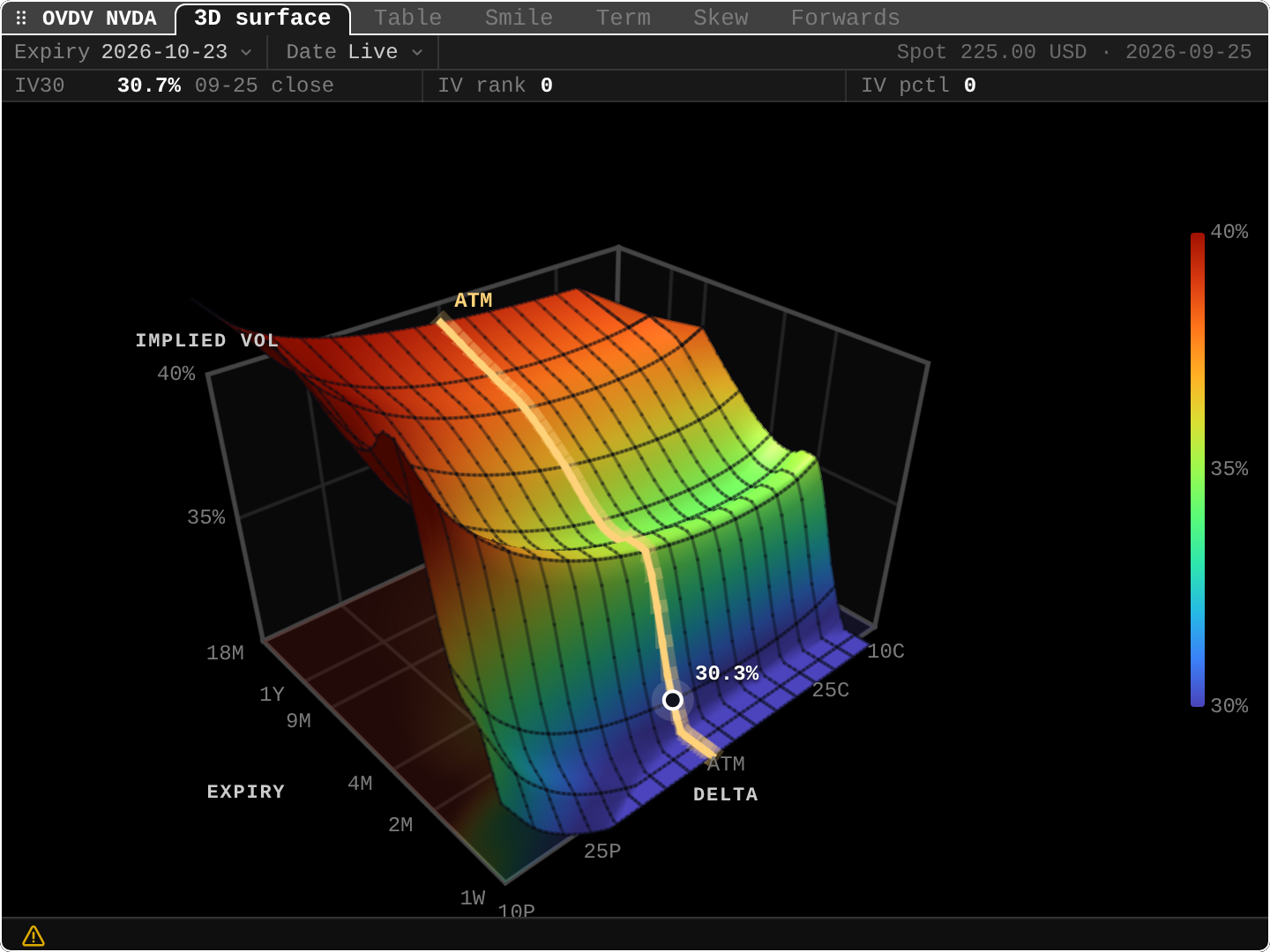
Task: Click the IV rank 0 readout
Action: coord(495,86)
